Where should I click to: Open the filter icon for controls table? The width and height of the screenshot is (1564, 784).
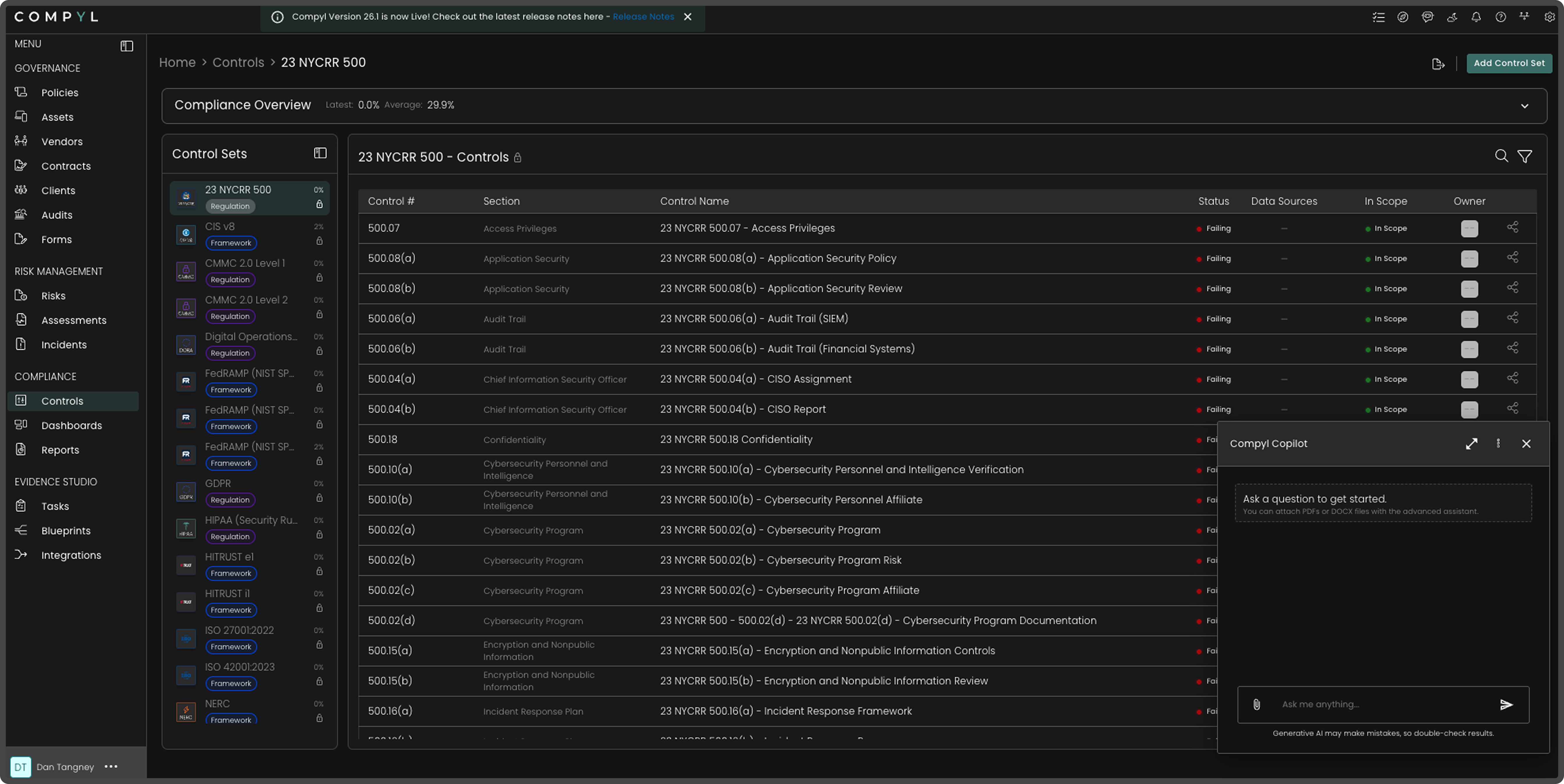[1524, 156]
